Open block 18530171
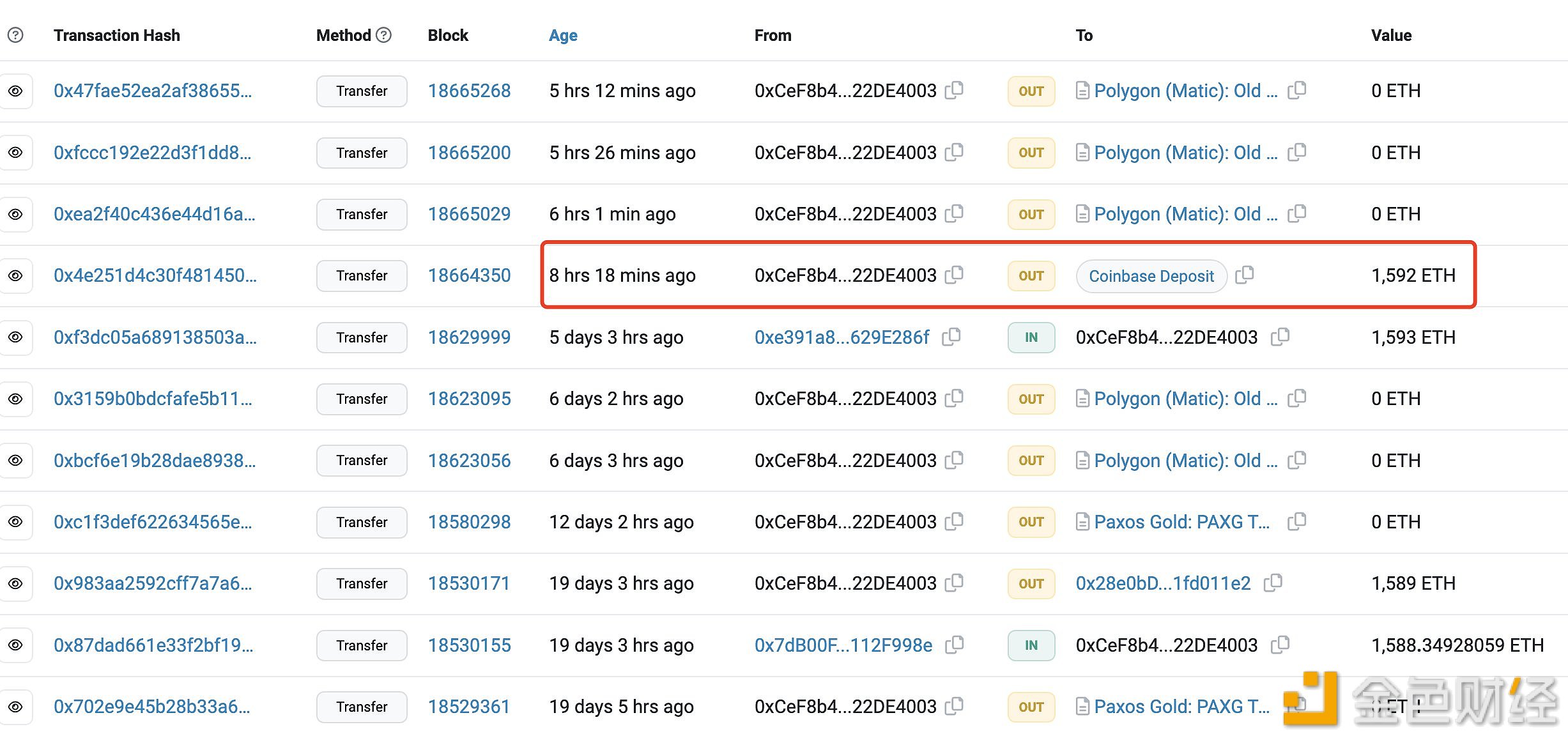Viewport: 1568px width, 736px height. pos(469,583)
